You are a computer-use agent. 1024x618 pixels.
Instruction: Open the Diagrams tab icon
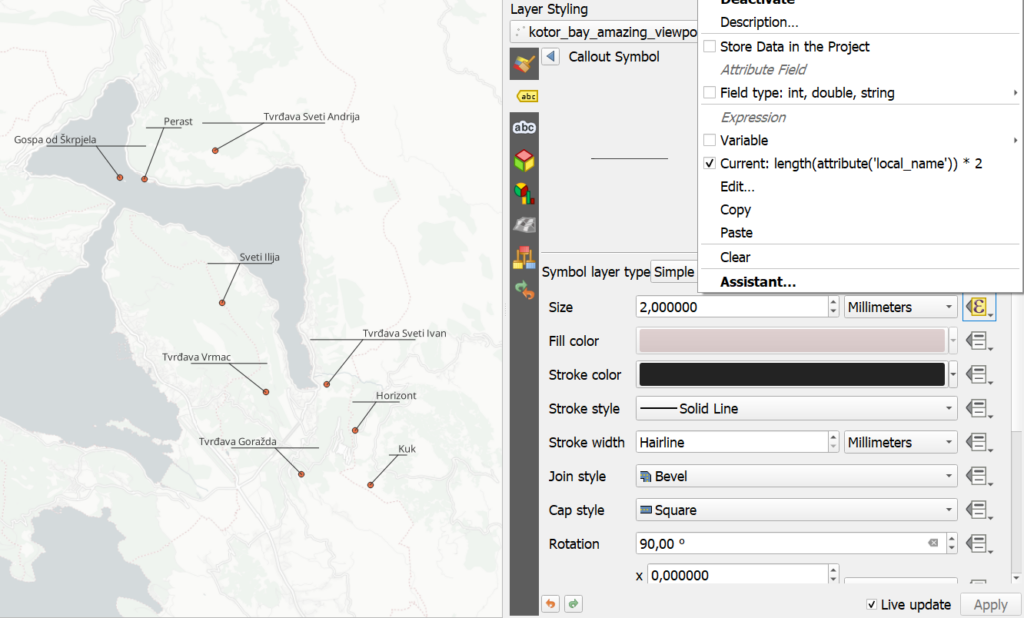[524, 193]
